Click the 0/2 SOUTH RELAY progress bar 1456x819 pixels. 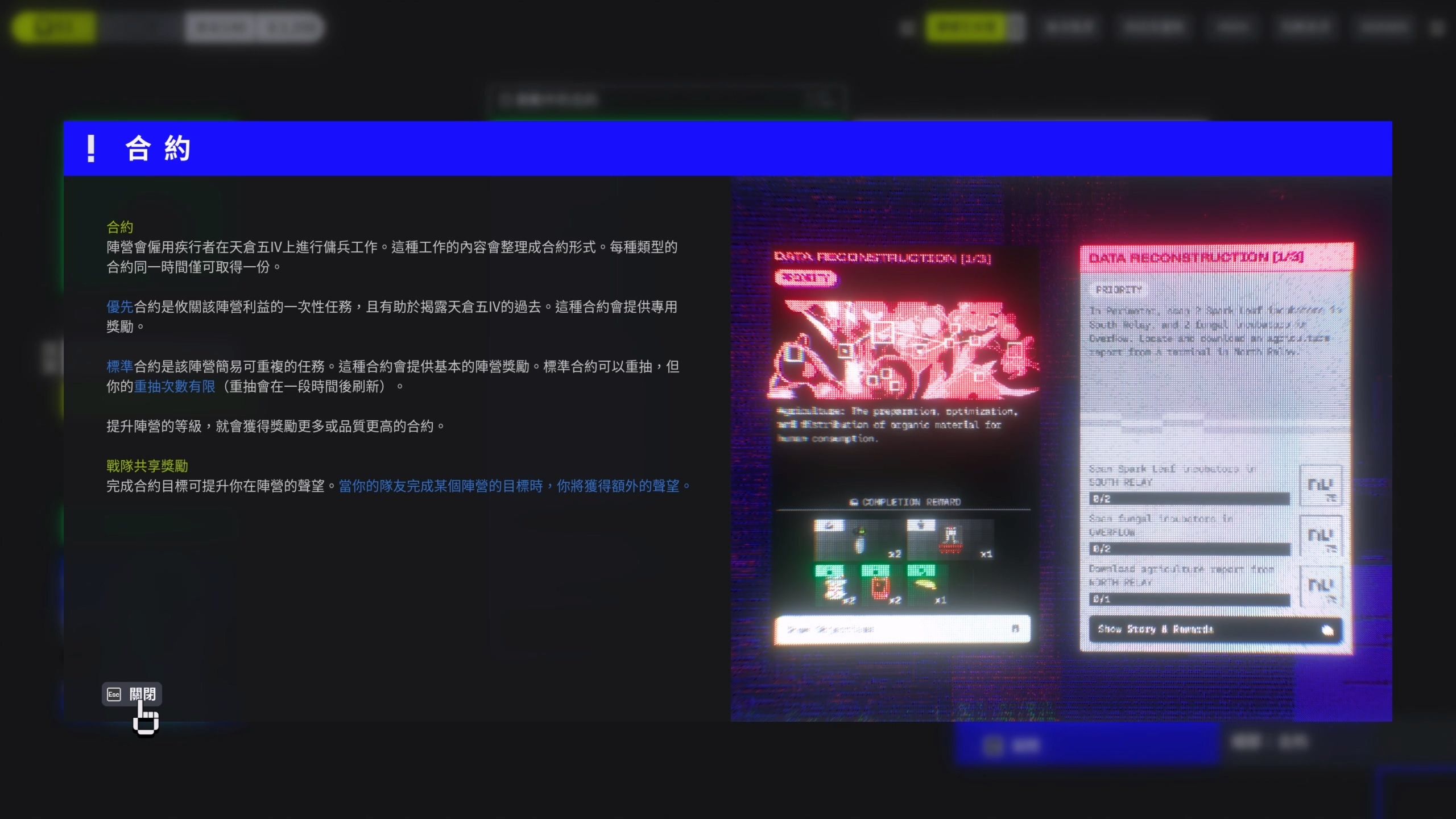coord(1189,499)
